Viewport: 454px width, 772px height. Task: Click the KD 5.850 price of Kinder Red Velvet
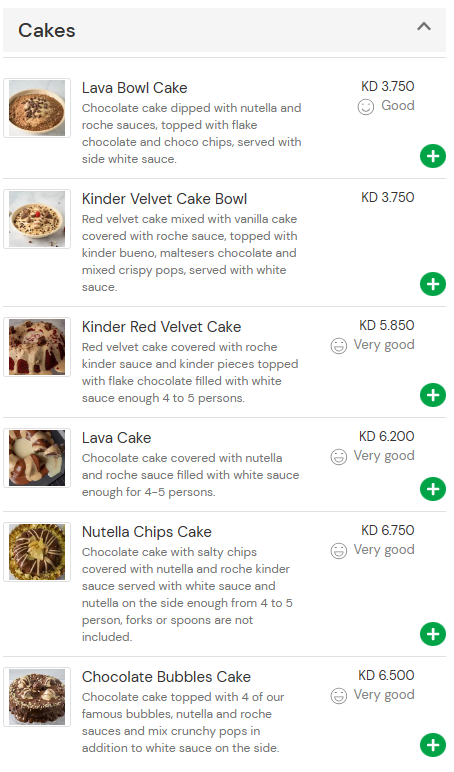387,325
